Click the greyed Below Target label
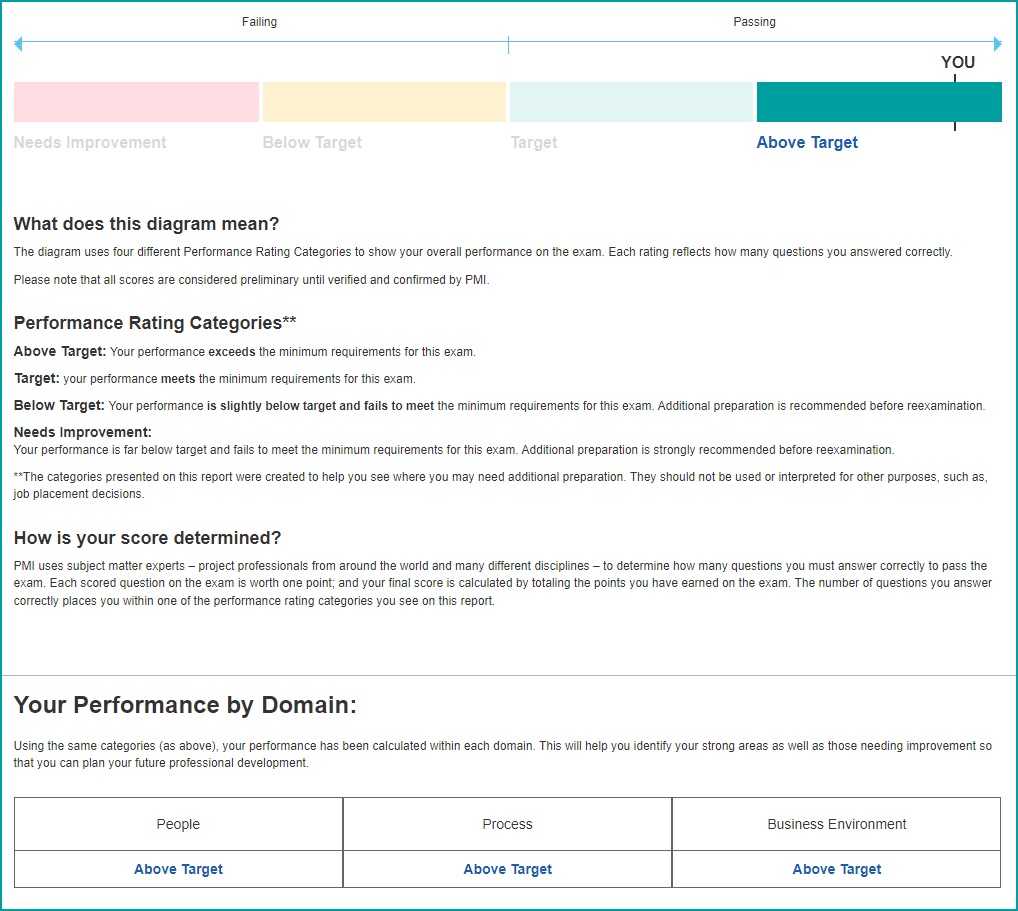The image size is (1018, 911). tap(312, 143)
